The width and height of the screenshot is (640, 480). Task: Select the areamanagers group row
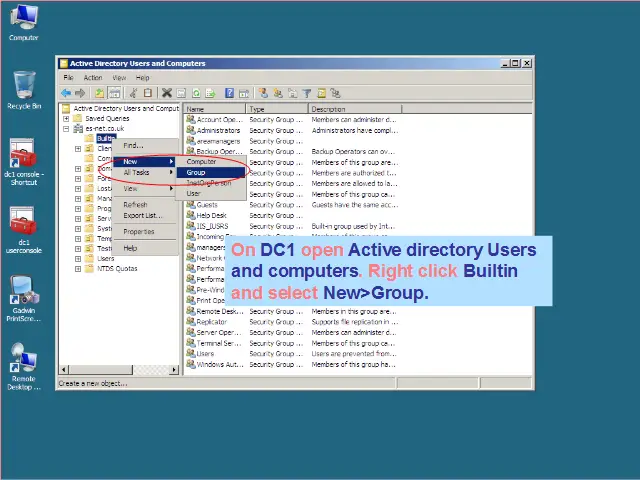(293, 141)
